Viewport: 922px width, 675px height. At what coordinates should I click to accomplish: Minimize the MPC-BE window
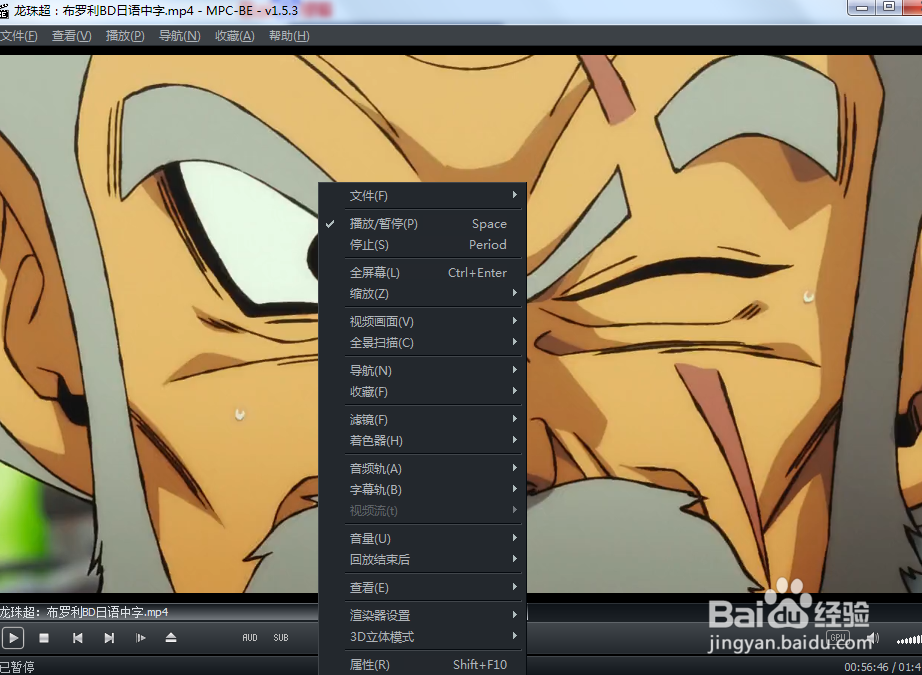(862, 8)
